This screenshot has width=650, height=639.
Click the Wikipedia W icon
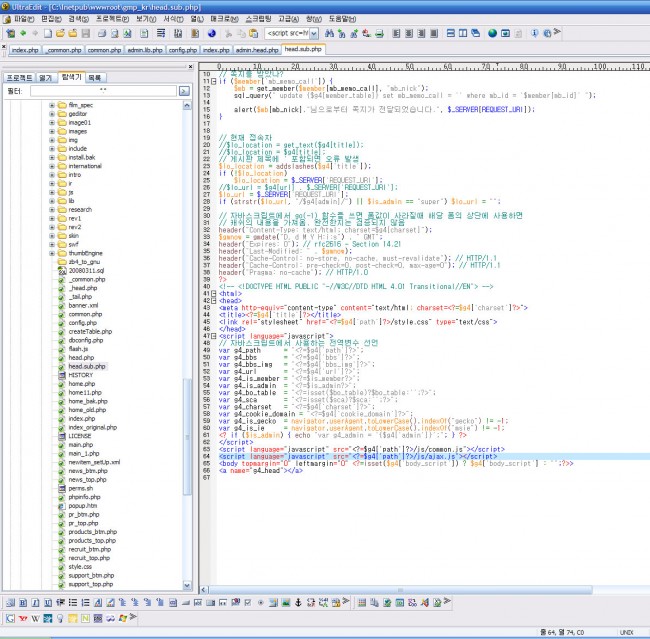pos(36,618)
